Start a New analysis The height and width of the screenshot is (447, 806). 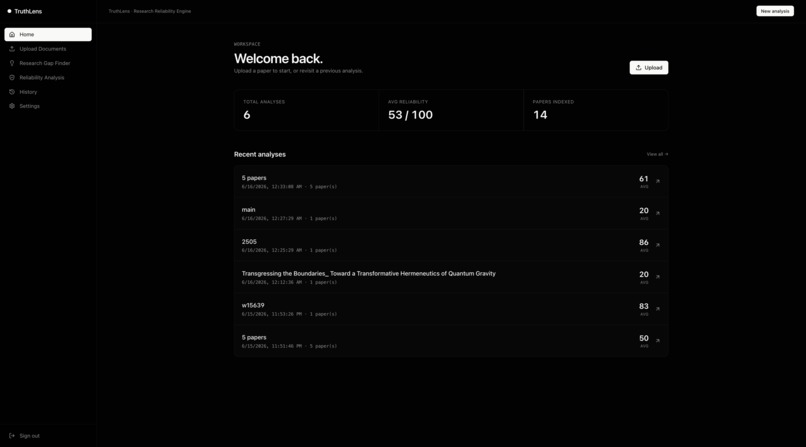(x=775, y=11)
